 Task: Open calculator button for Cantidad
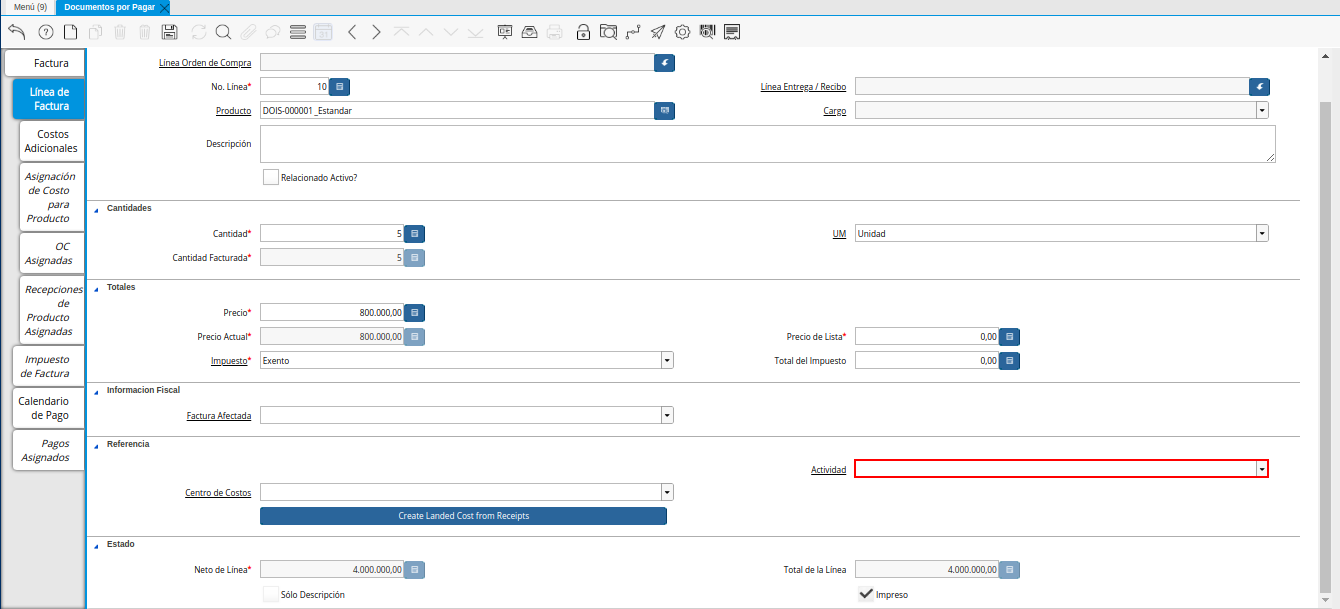tap(414, 234)
